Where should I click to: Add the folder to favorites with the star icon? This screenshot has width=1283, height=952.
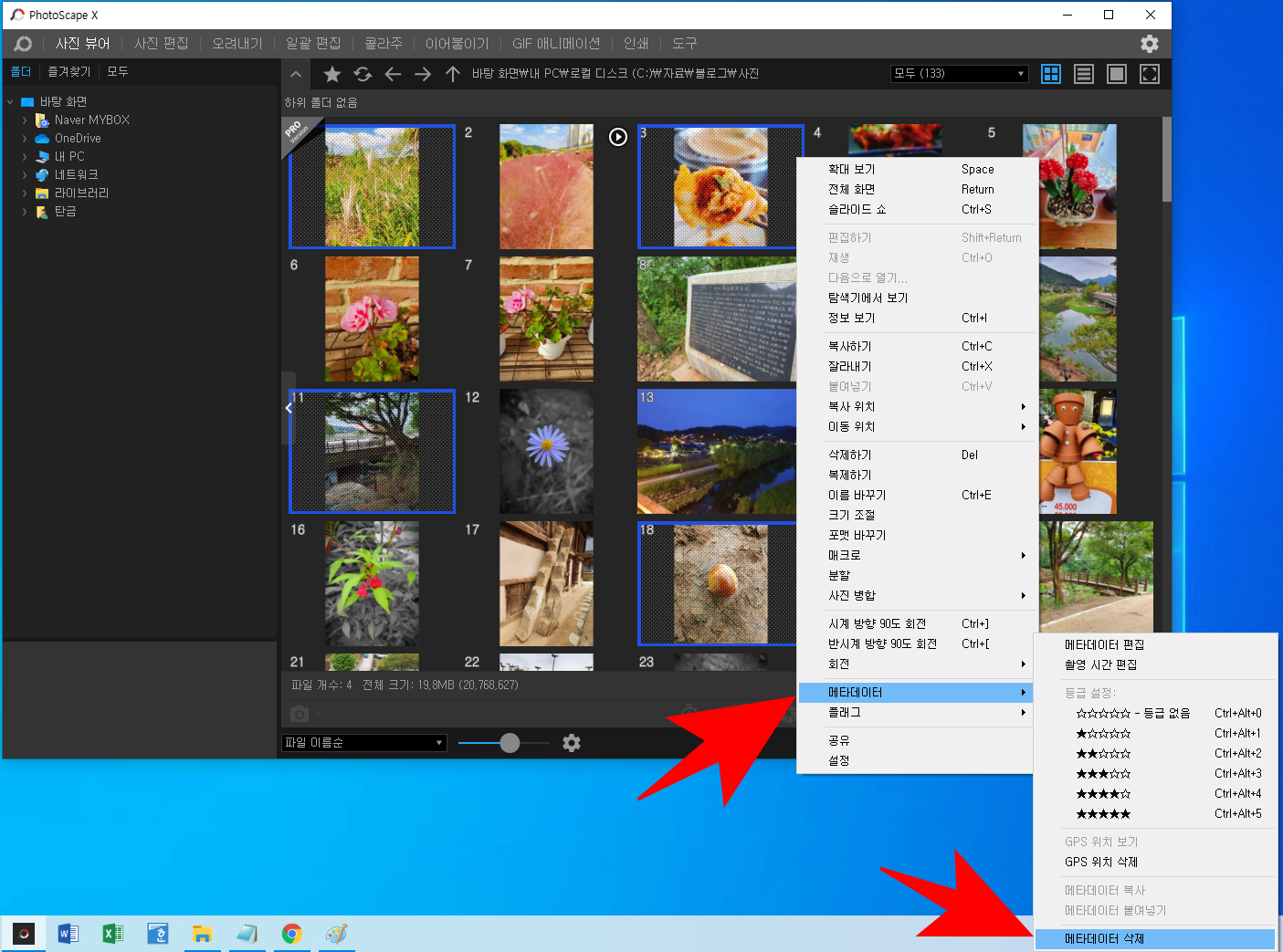[x=332, y=74]
